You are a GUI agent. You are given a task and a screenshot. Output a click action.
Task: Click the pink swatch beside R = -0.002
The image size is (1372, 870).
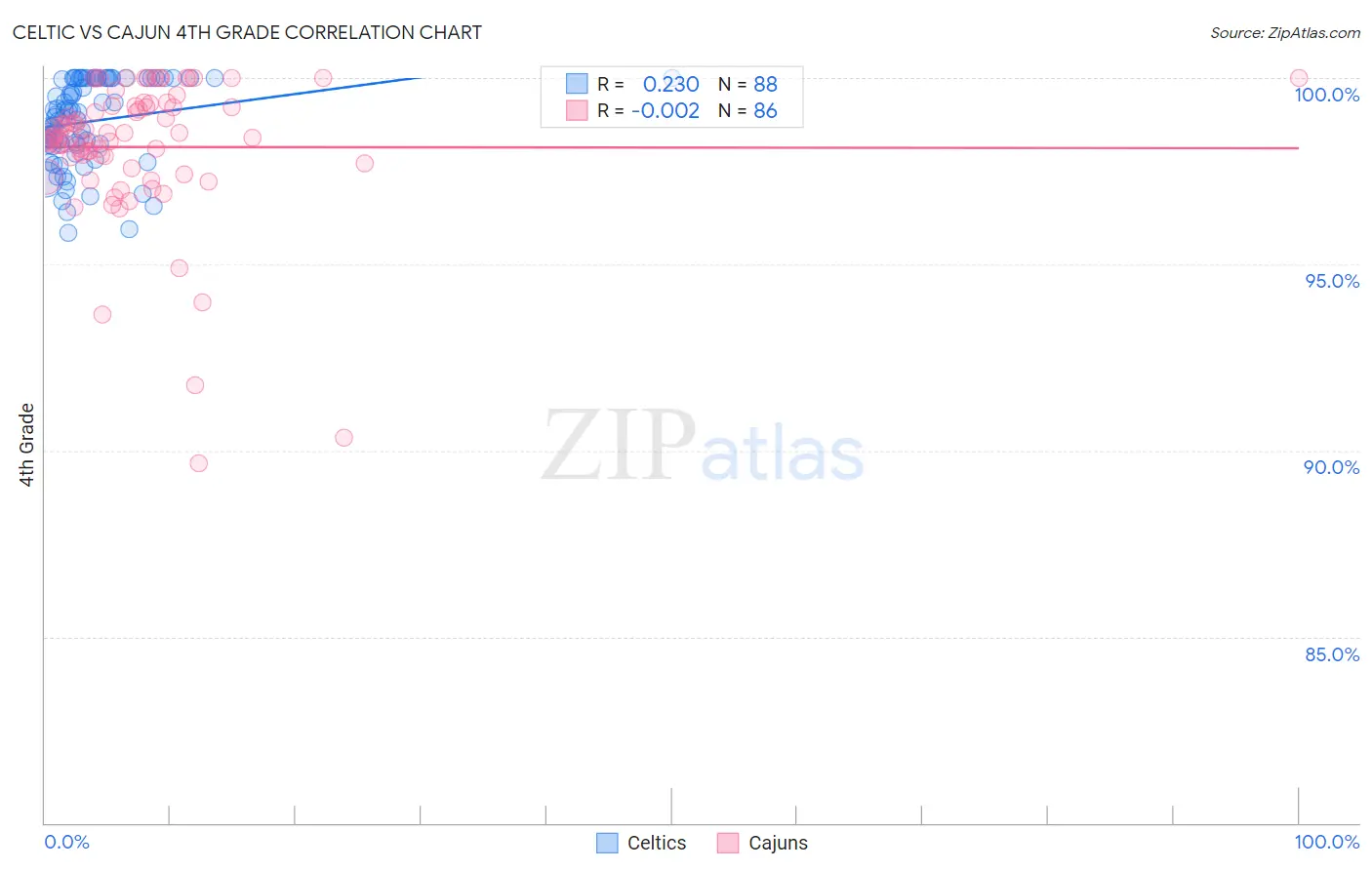pos(577,110)
